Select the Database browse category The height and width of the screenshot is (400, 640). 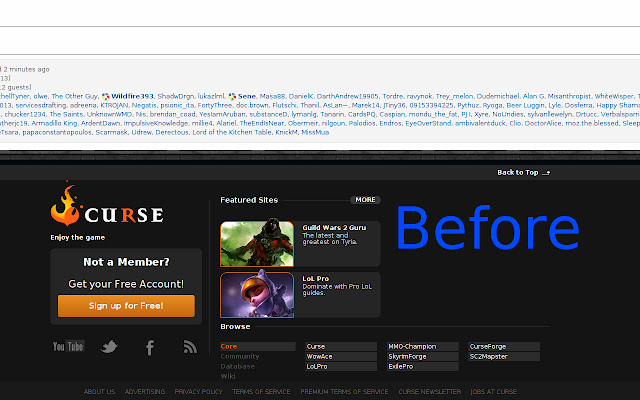[238, 367]
